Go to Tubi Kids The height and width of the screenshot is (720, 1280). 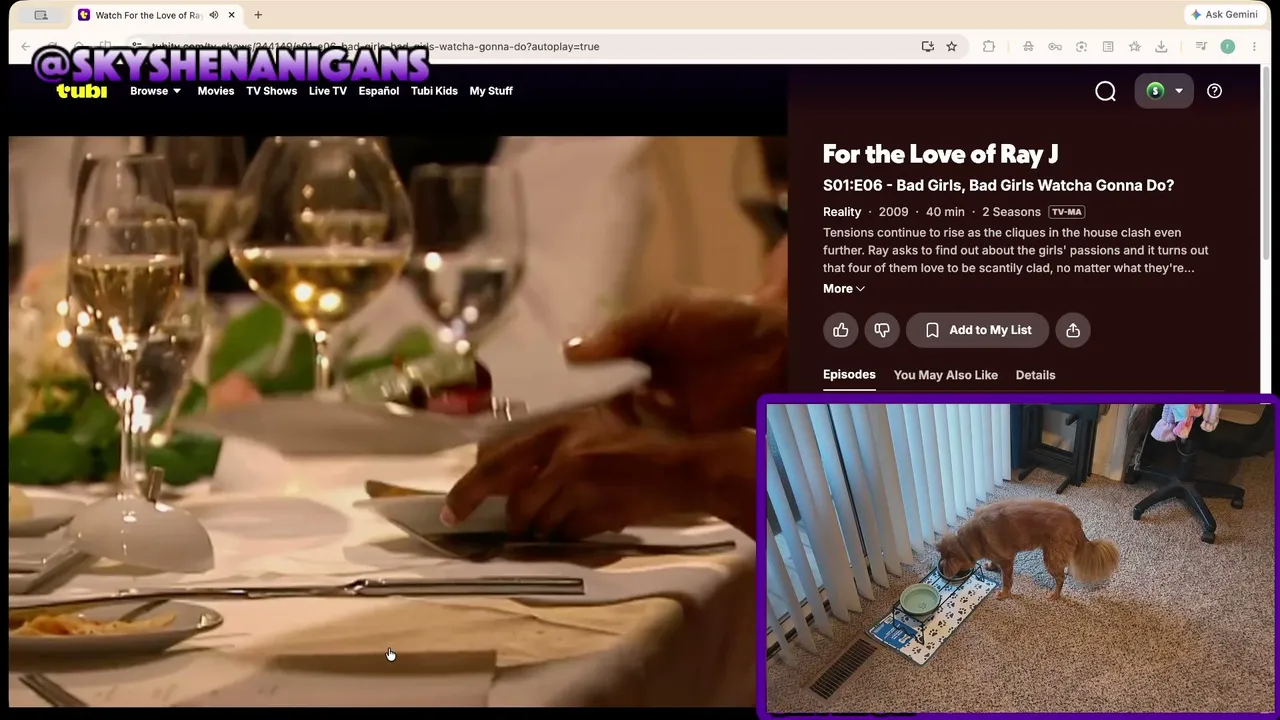[434, 91]
